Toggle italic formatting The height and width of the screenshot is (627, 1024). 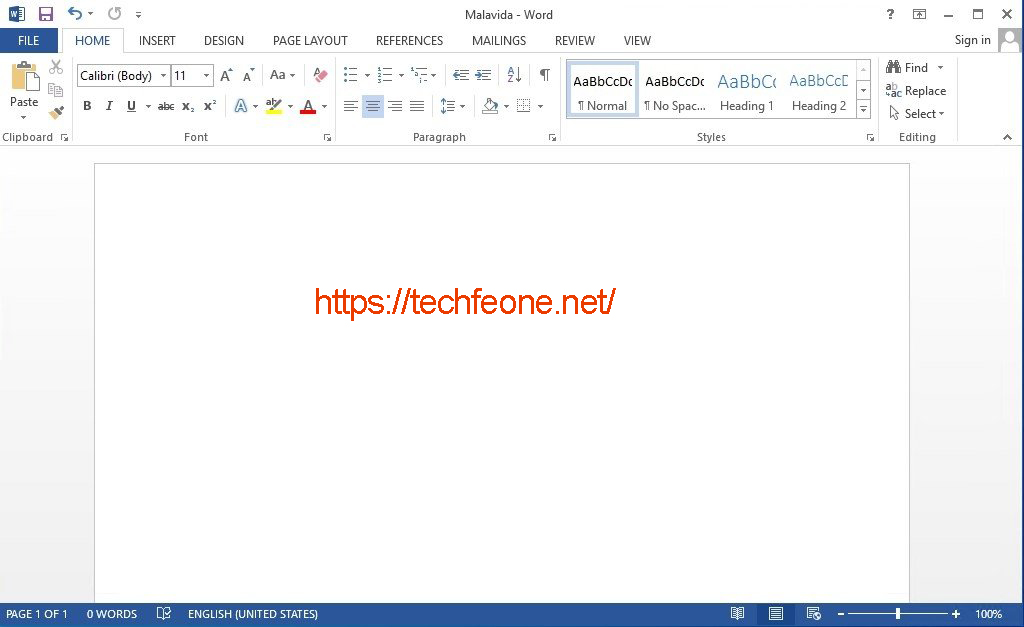[x=109, y=106]
